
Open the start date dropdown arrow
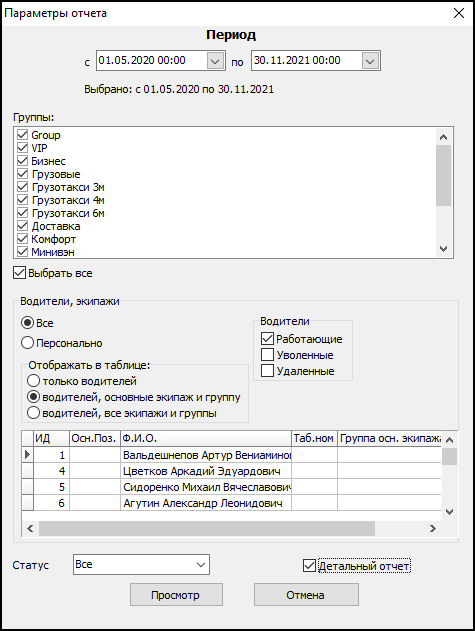coord(215,61)
